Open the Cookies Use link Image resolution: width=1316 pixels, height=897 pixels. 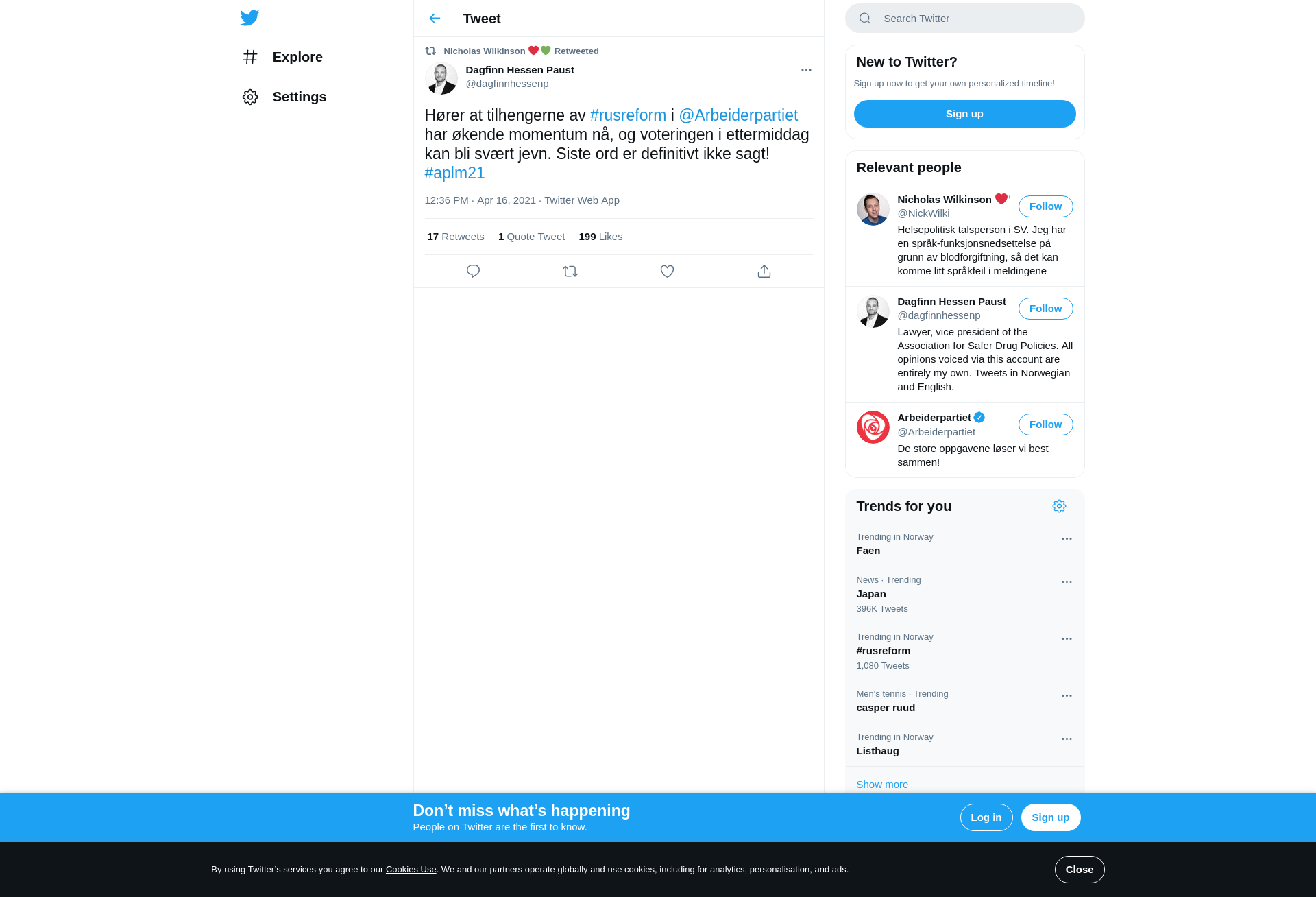411,870
